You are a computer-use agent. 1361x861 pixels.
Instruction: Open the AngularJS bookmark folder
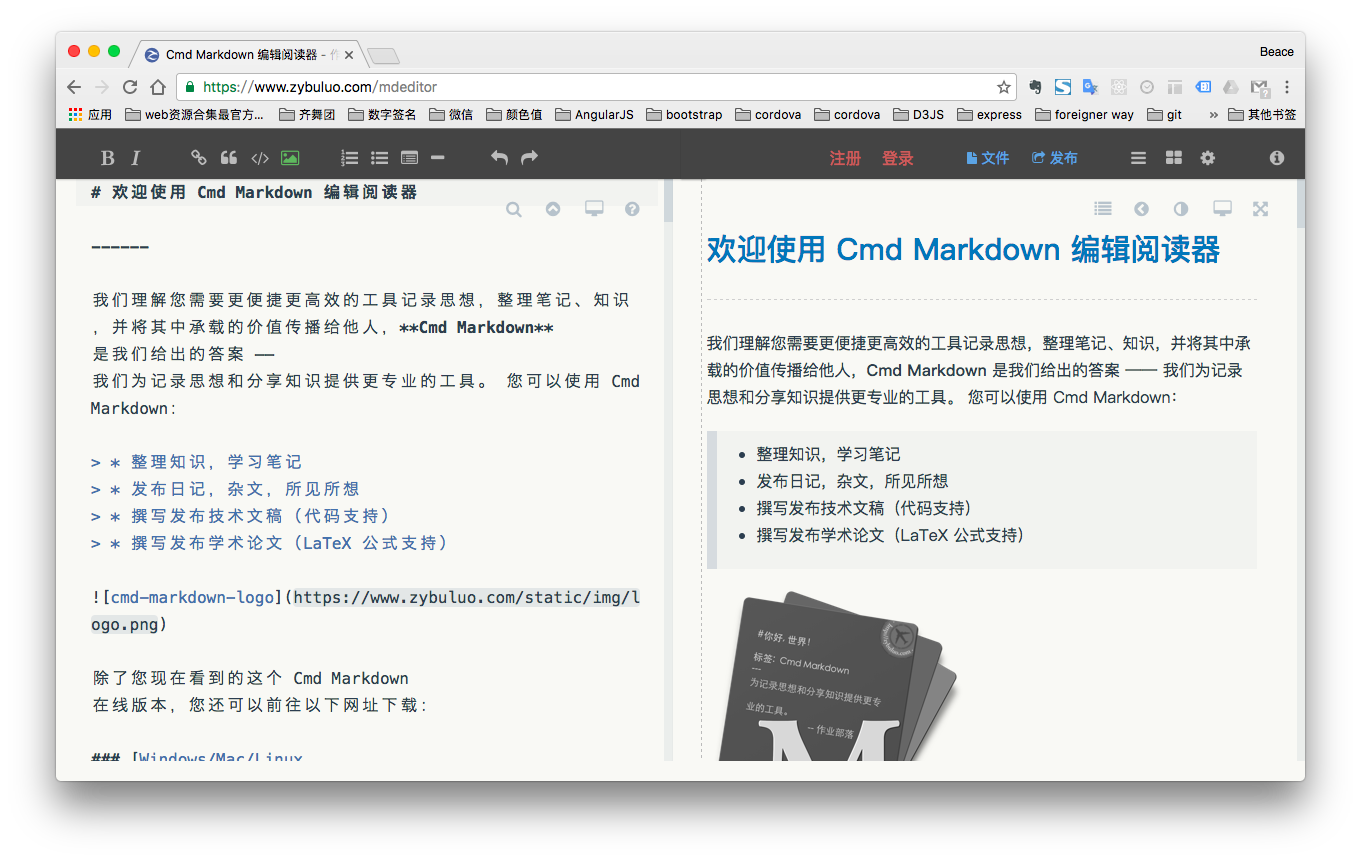[594, 114]
